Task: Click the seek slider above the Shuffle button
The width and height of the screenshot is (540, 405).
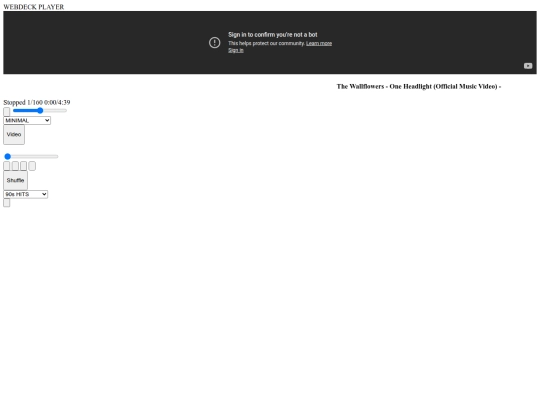Action: tap(31, 157)
